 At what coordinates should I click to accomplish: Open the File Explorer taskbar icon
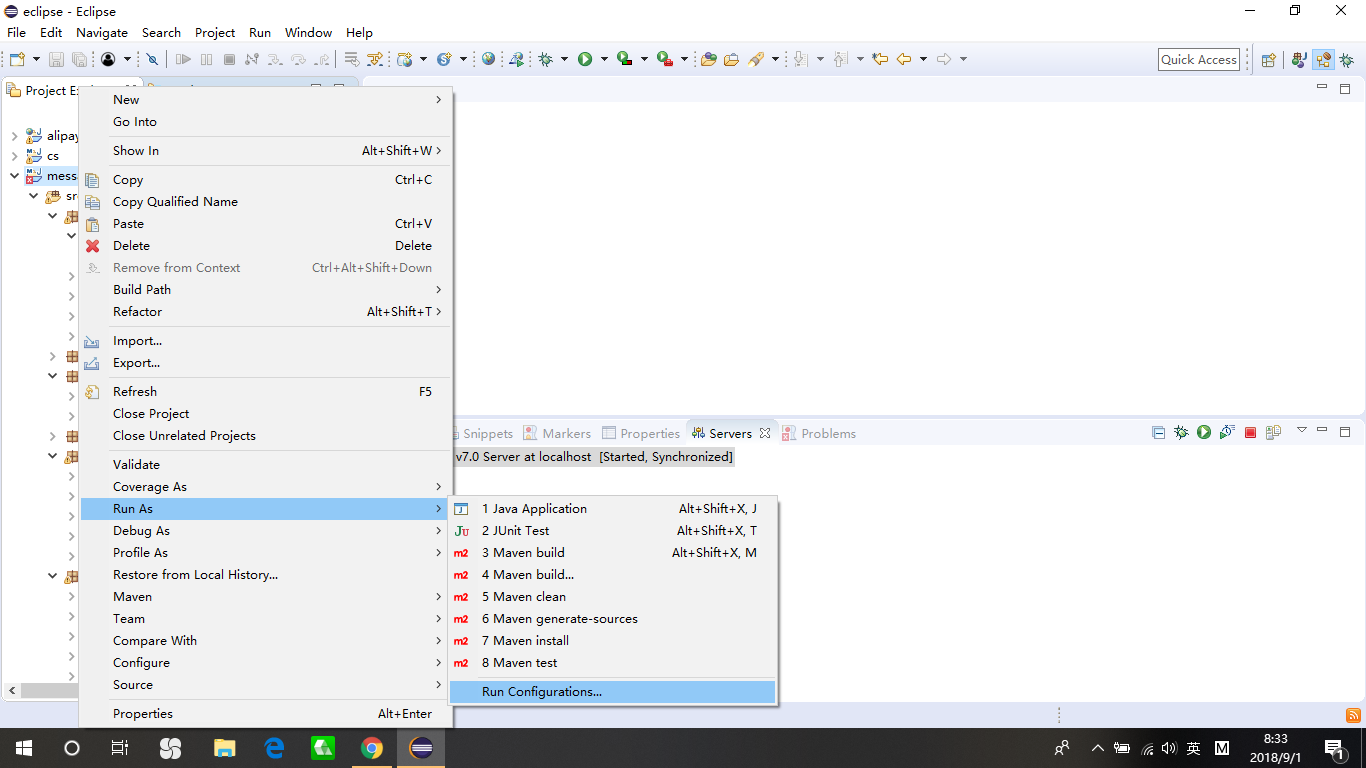pos(224,747)
